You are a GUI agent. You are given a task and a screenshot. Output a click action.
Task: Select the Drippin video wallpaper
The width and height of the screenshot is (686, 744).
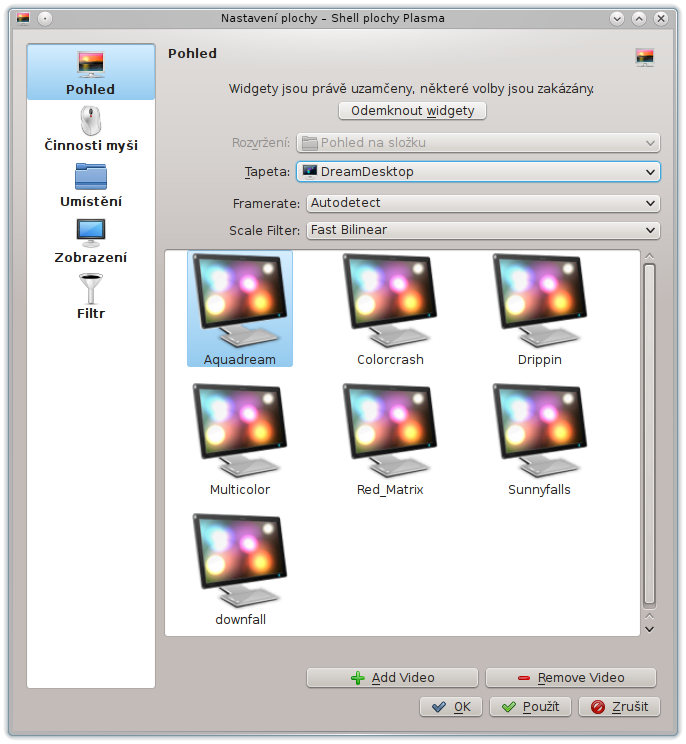pyautogui.click(x=540, y=309)
